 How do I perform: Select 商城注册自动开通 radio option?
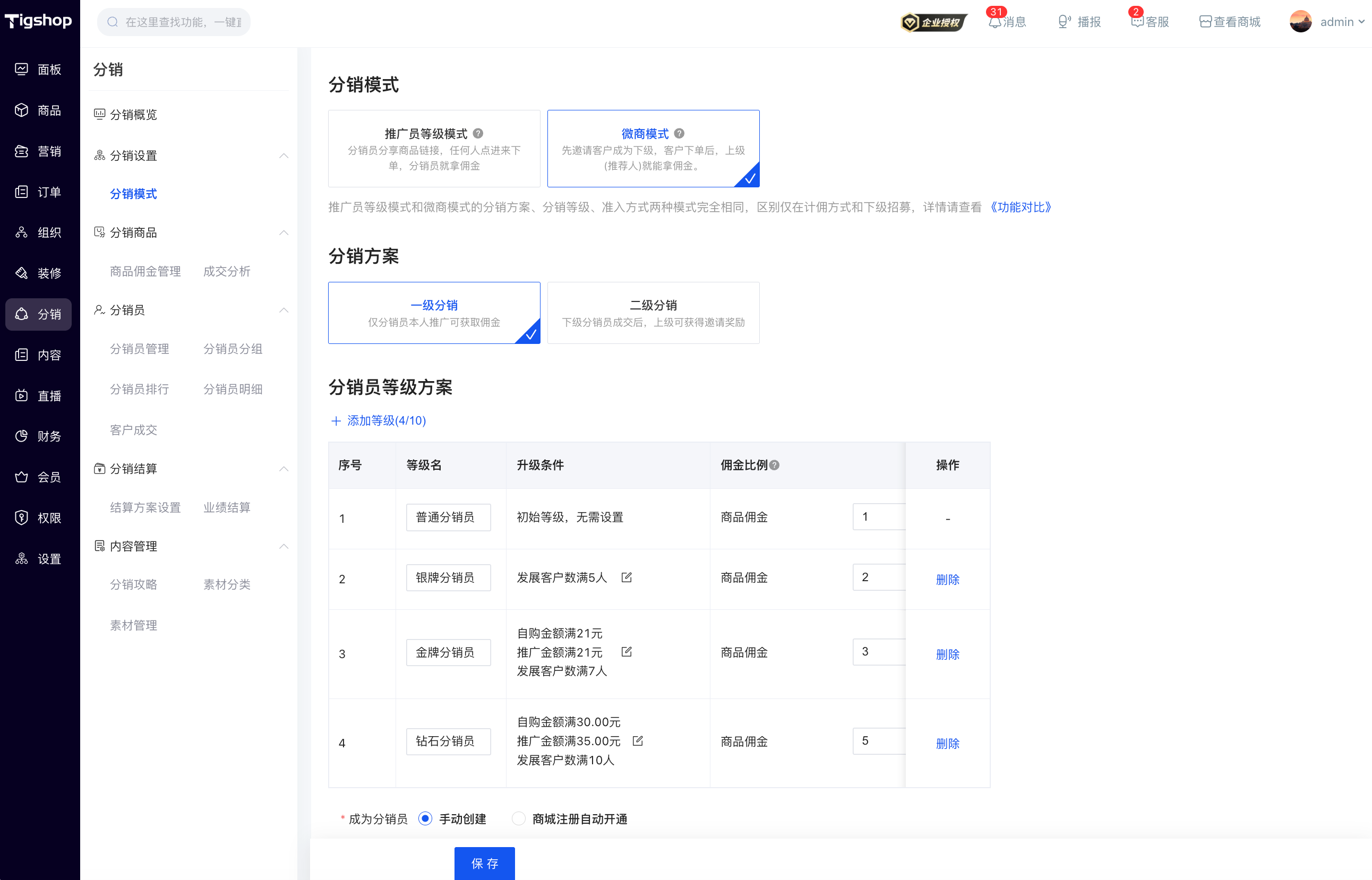point(519,818)
